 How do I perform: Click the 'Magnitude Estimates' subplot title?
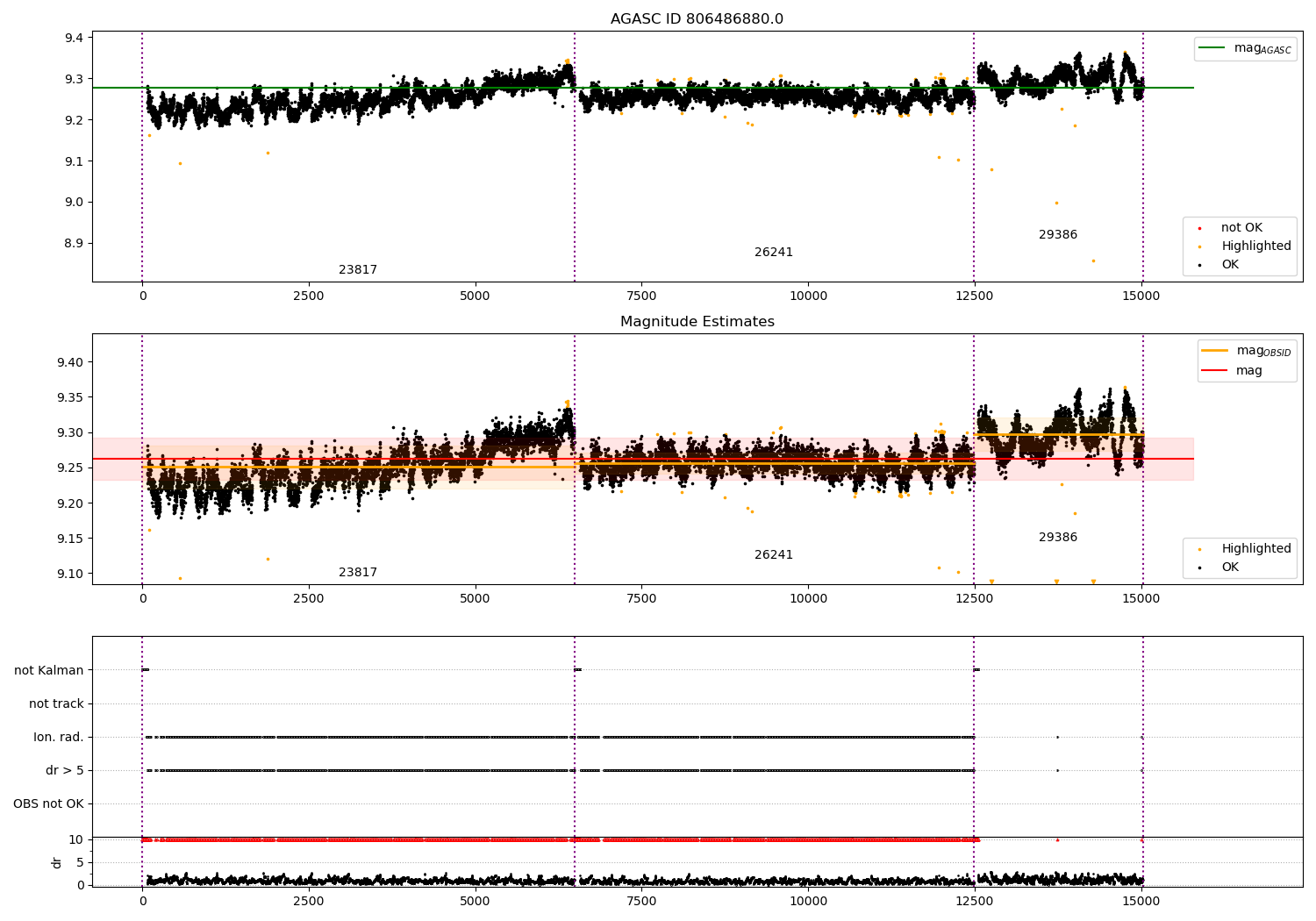pos(697,322)
